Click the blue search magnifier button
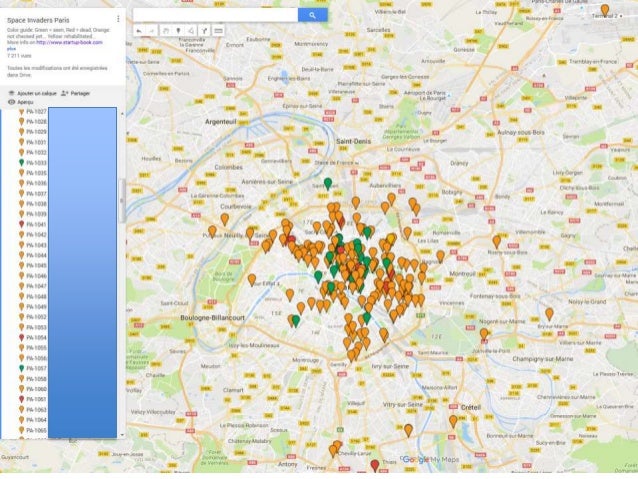The image size is (638, 479). (312, 15)
